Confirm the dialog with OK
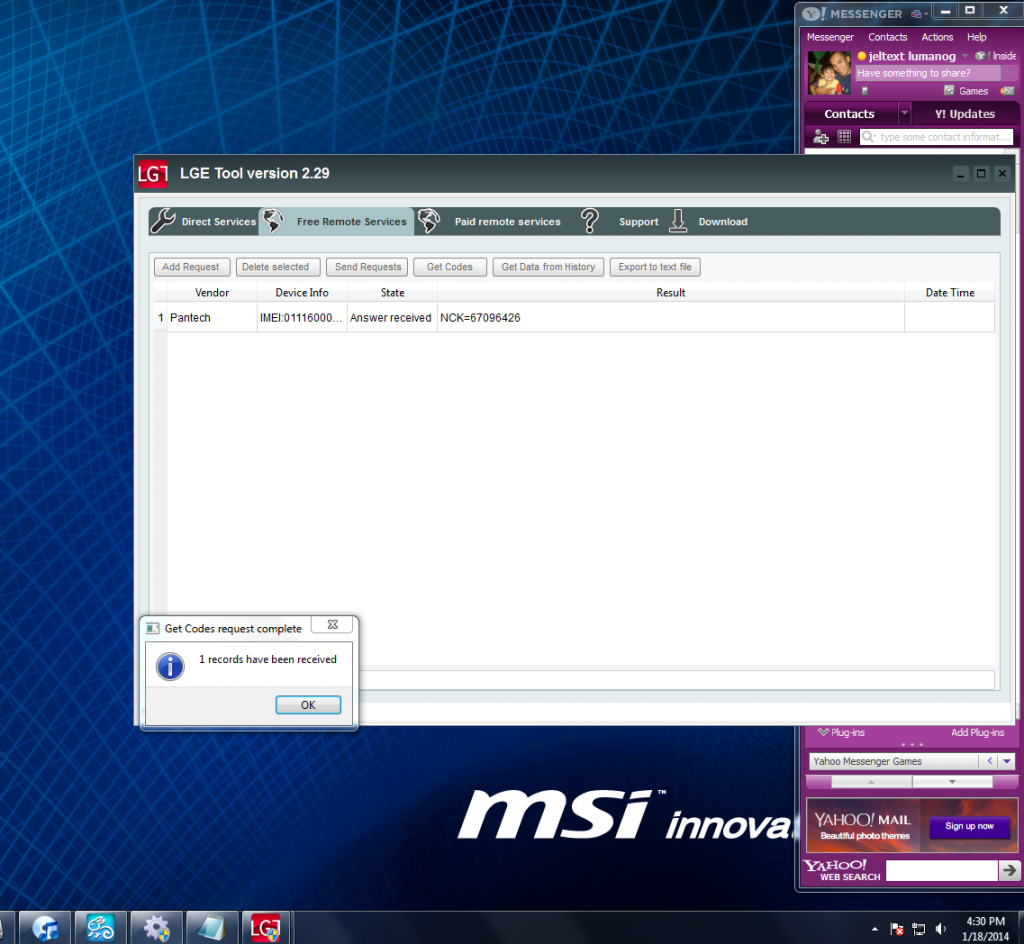The image size is (1024, 944). pyautogui.click(x=308, y=705)
